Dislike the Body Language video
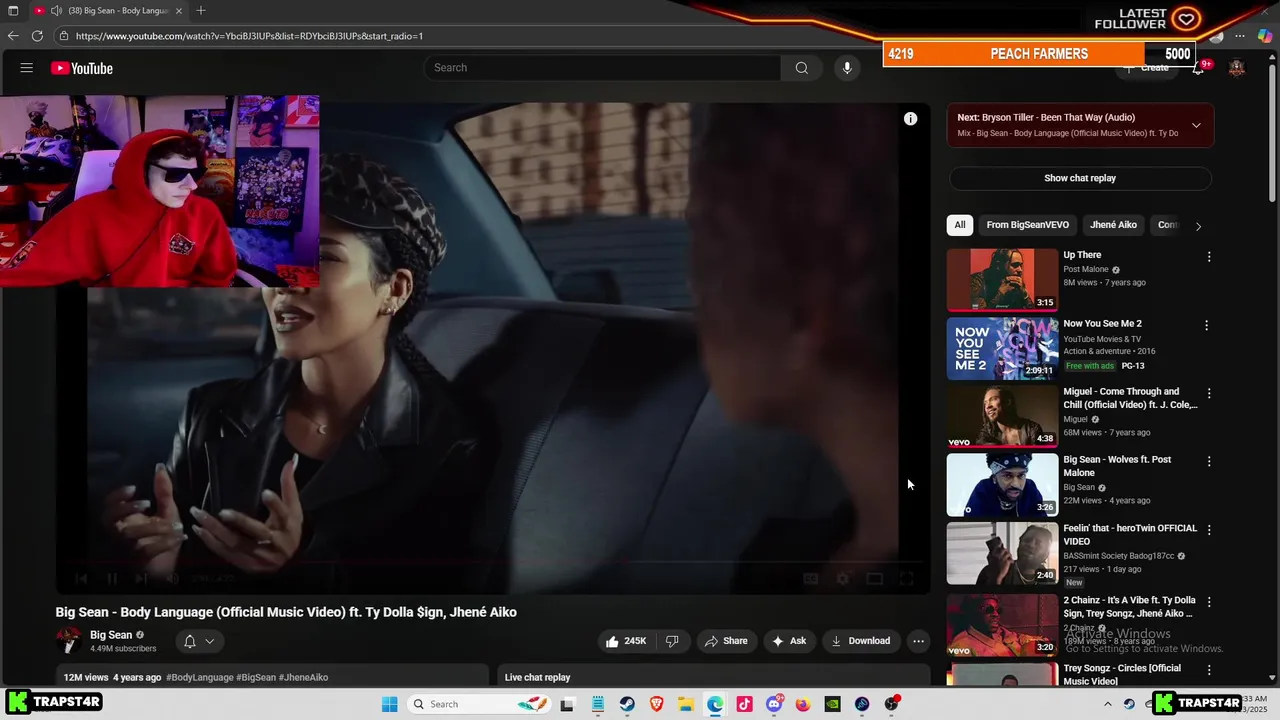This screenshot has width=1280, height=720. click(x=672, y=641)
